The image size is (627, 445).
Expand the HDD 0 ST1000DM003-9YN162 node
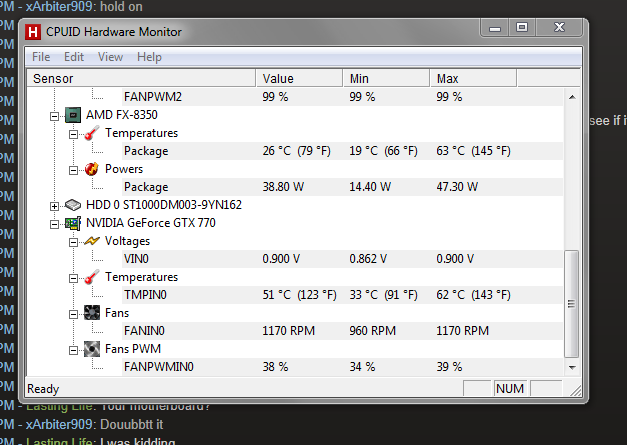(x=54, y=206)
